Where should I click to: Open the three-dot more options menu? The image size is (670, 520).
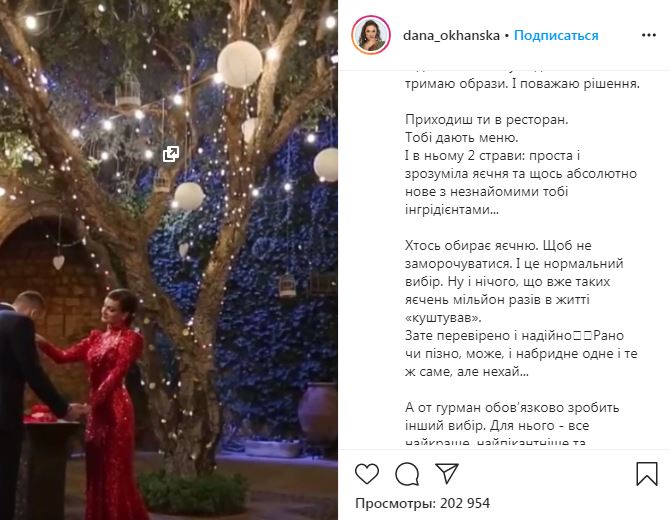click(x=649, y=35)
